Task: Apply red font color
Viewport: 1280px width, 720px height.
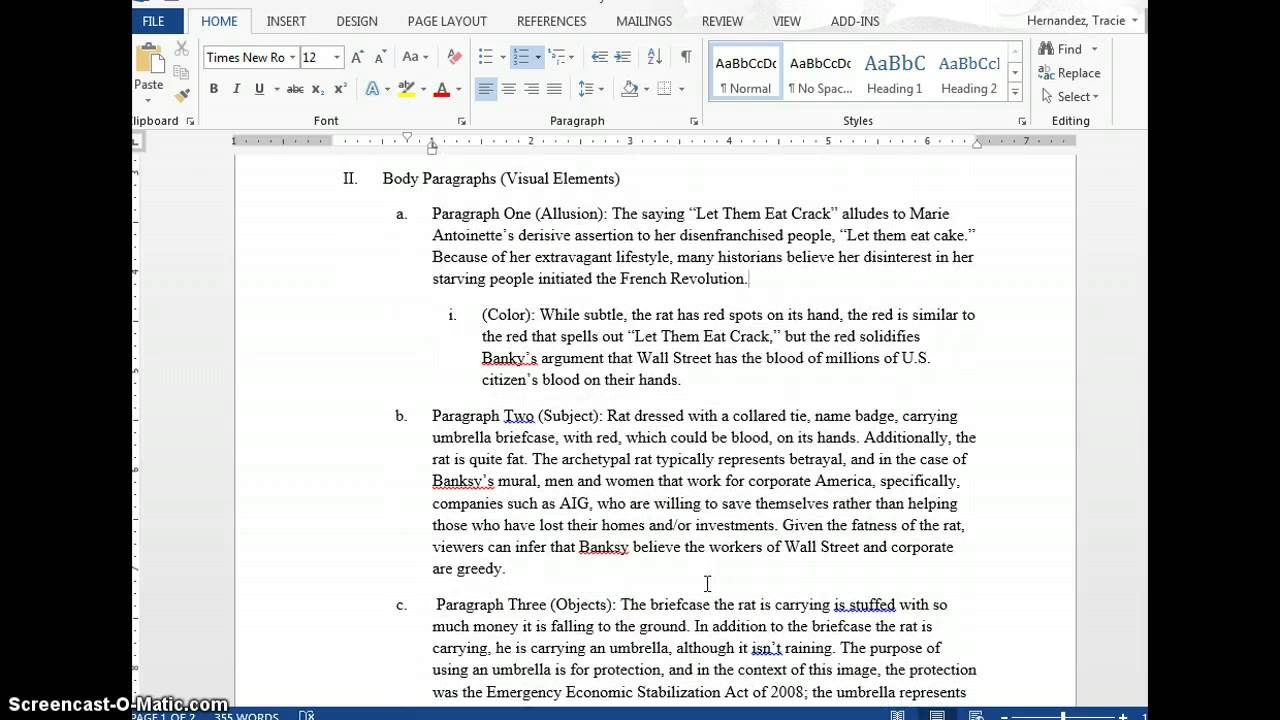Action: [443, 89]
